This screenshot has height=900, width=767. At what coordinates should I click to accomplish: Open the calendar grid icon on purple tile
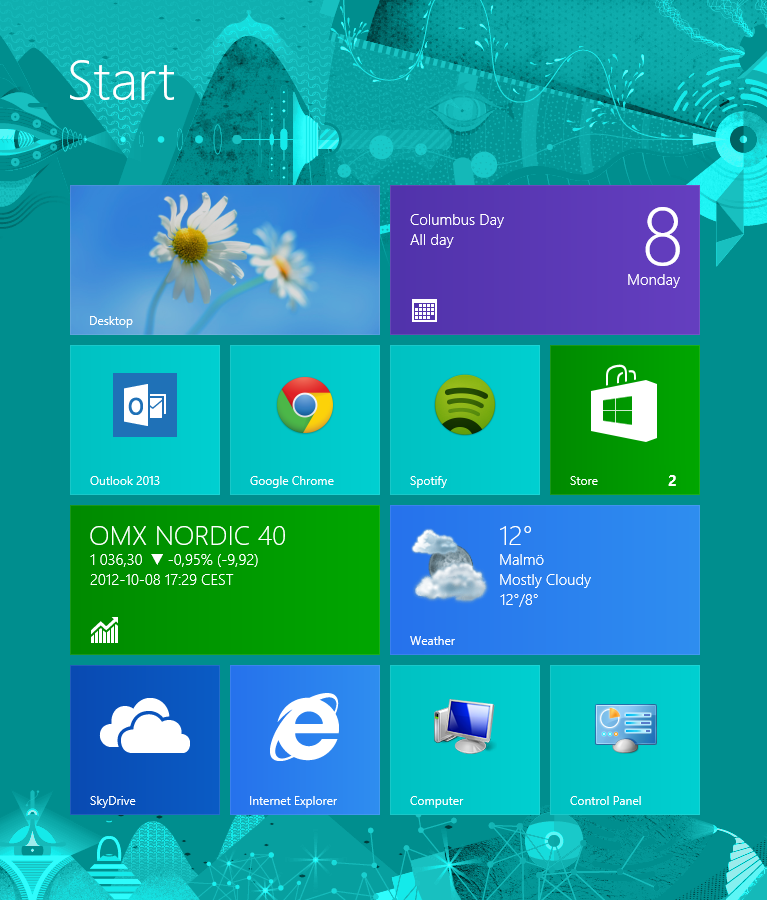click(424, 311)
